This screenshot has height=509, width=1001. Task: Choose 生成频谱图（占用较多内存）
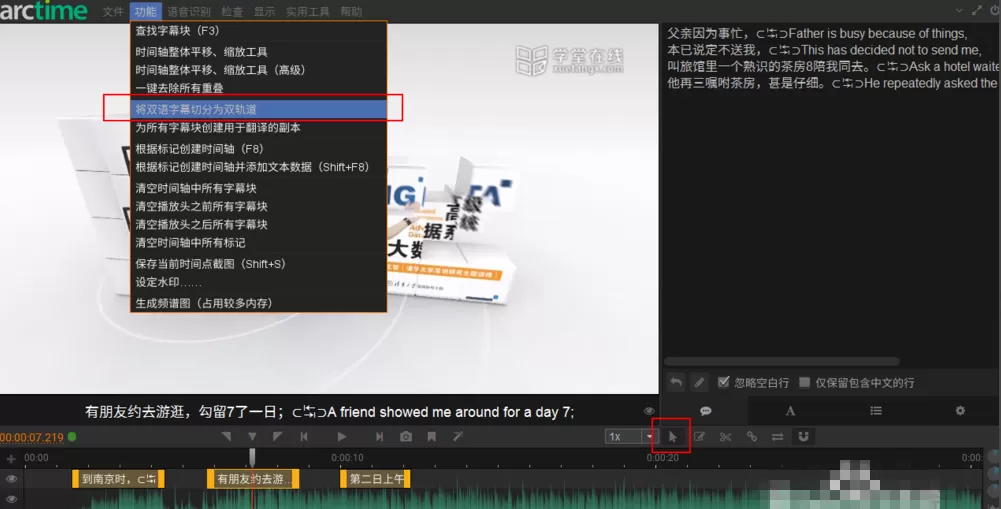tap(259, 303)
